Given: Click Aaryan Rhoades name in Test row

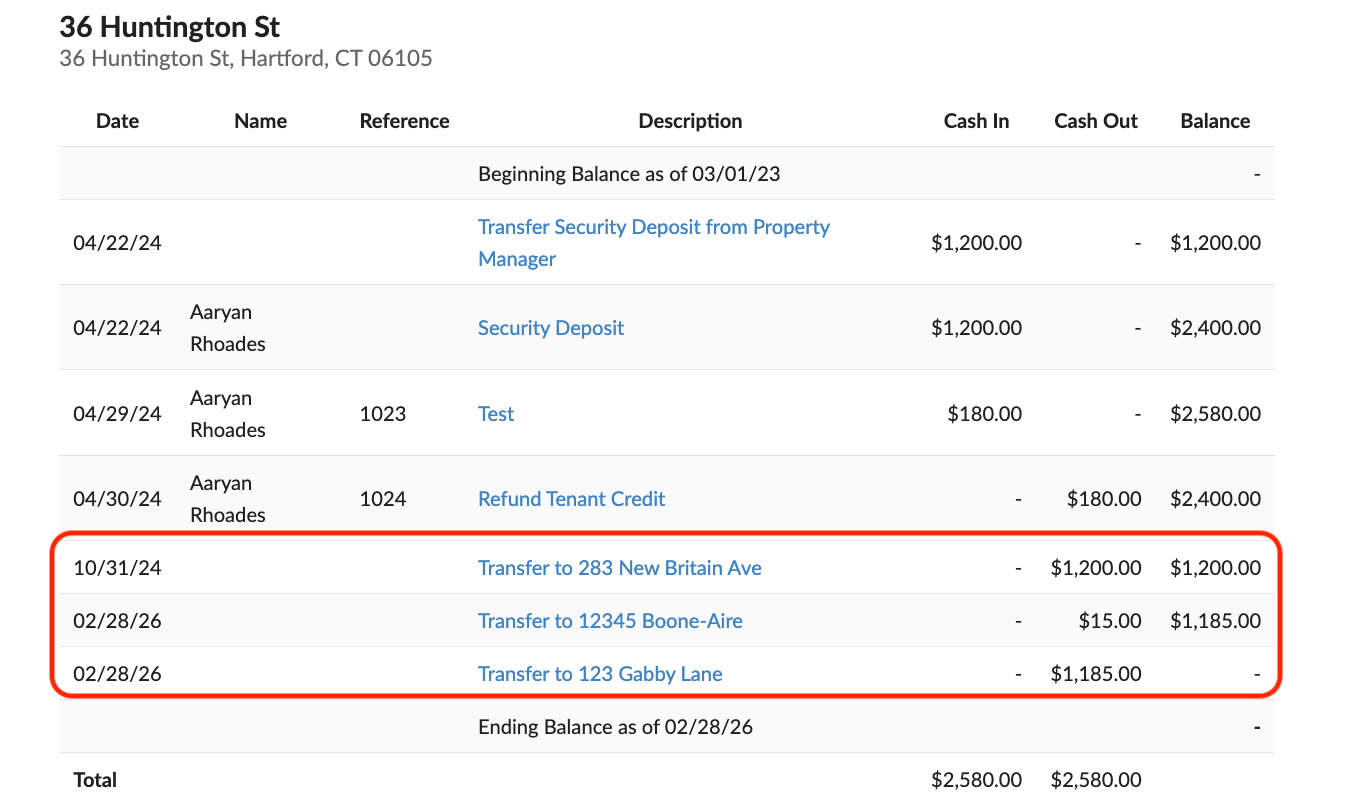Looking at the screenshot, I should click(228, 414).
